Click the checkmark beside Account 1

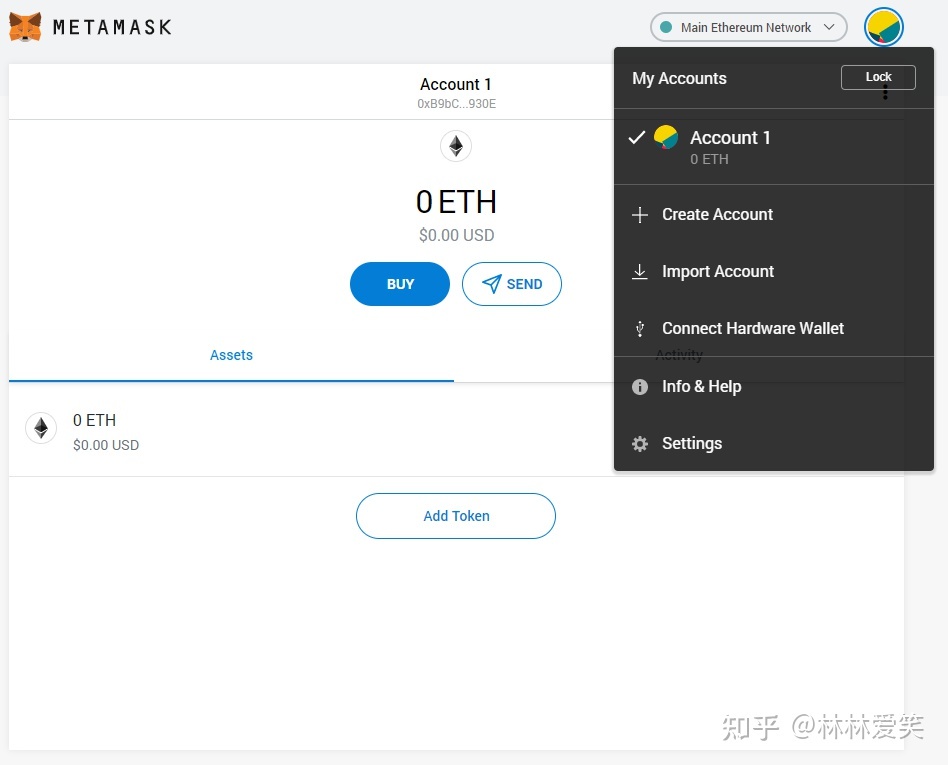click(x=637, y=137)
